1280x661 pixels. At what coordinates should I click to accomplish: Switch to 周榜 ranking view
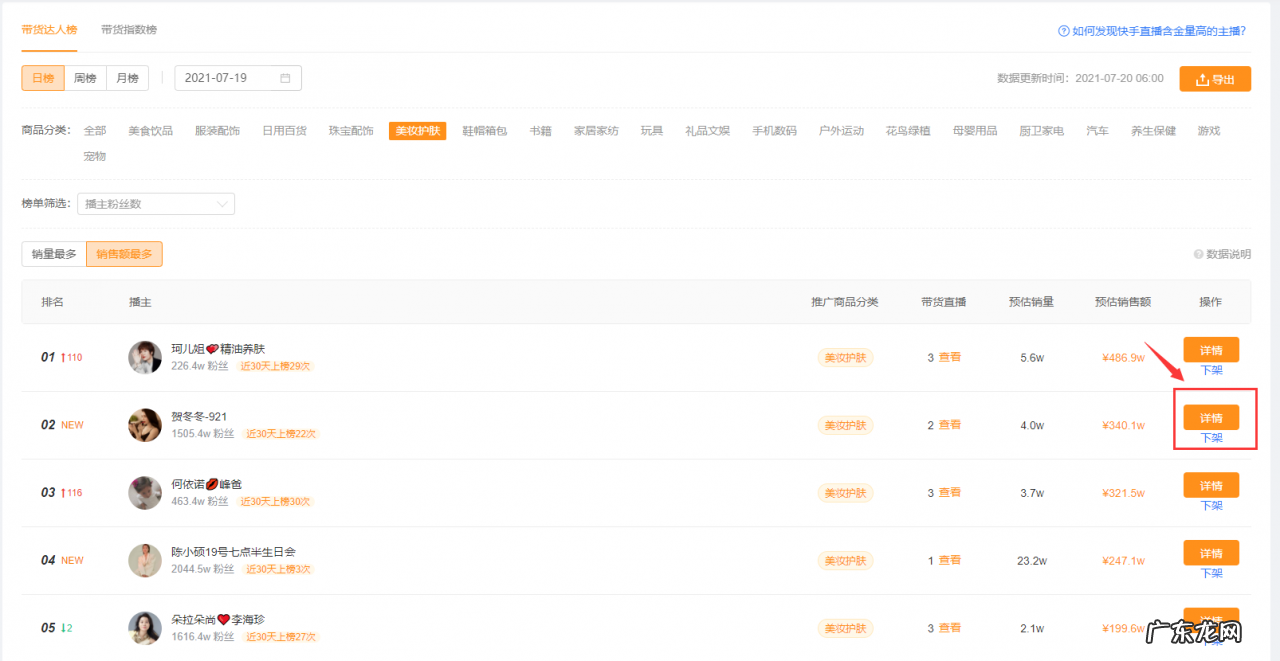[x=84, y=78]
